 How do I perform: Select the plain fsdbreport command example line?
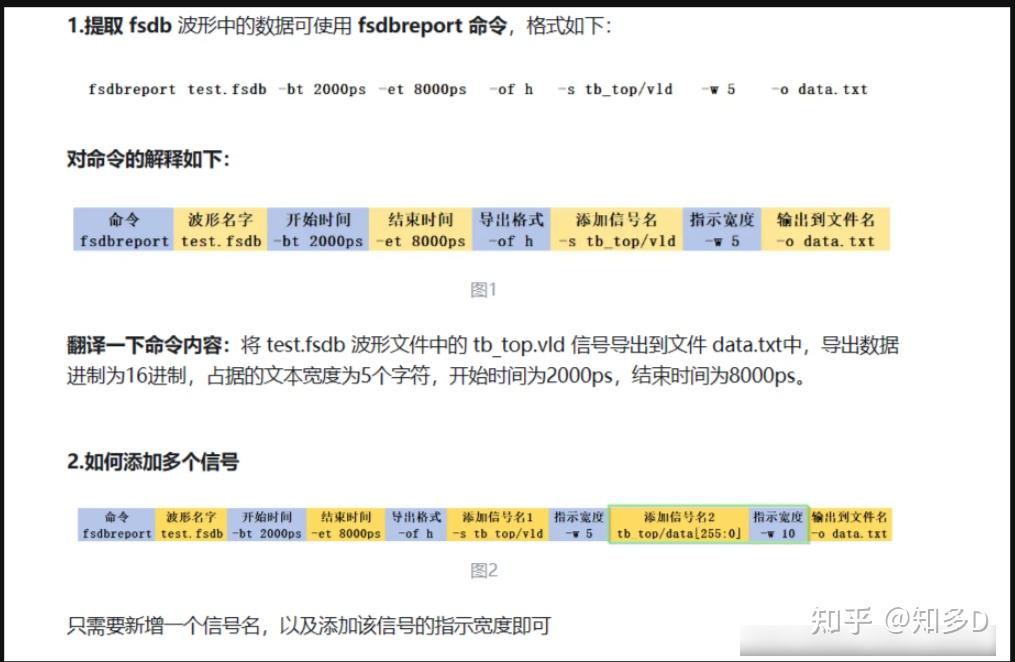pyautogui.click(x=478, y=89)
